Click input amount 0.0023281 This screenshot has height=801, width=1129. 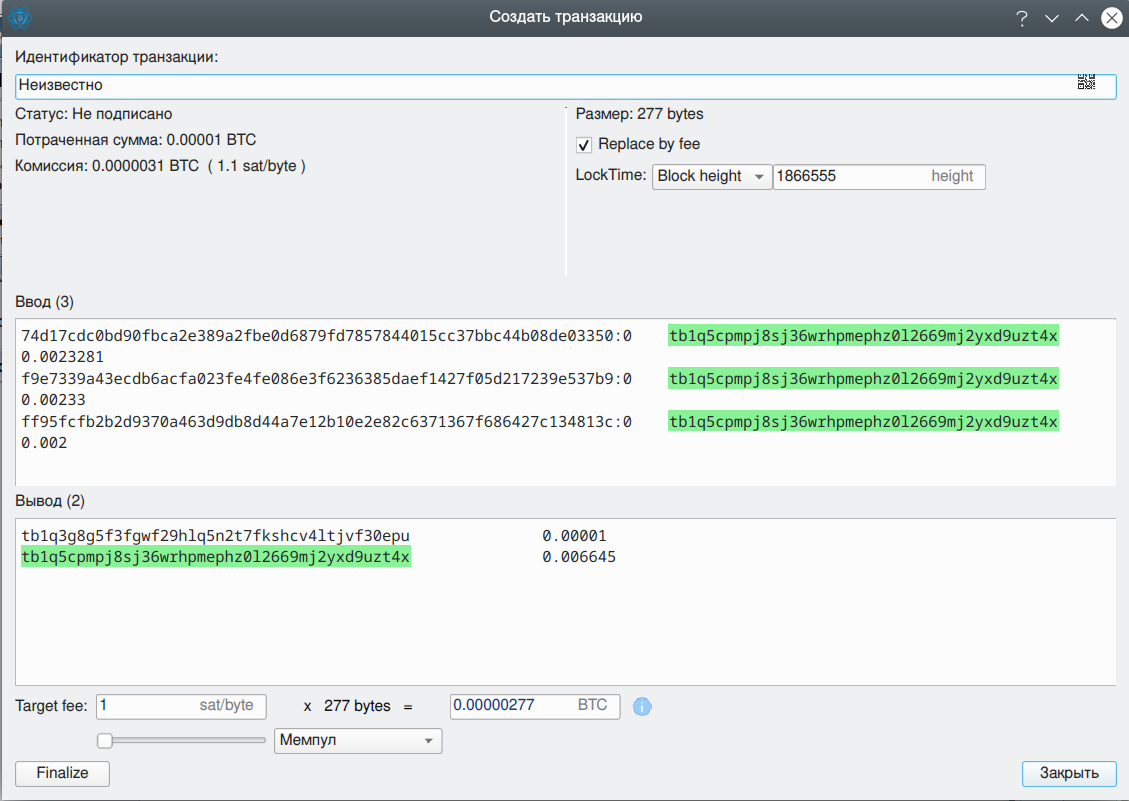coord(63,357)
